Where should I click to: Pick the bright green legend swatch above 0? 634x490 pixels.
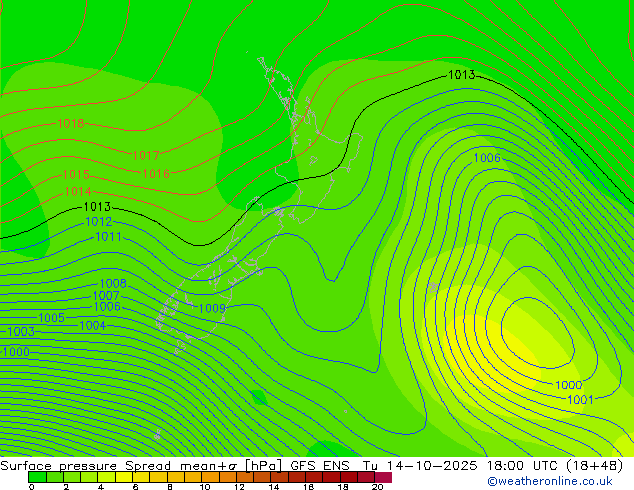click(37, 477)
